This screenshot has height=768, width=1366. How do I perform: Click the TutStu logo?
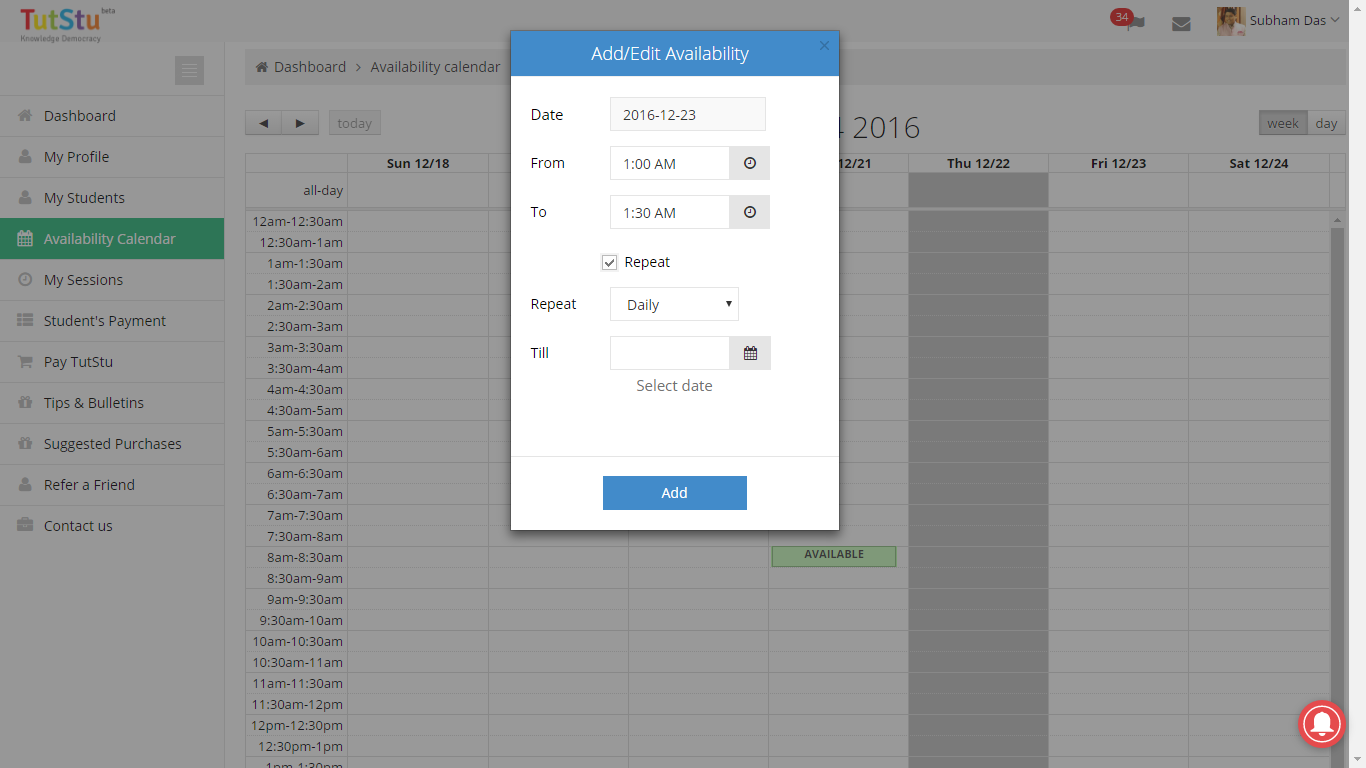65,23
